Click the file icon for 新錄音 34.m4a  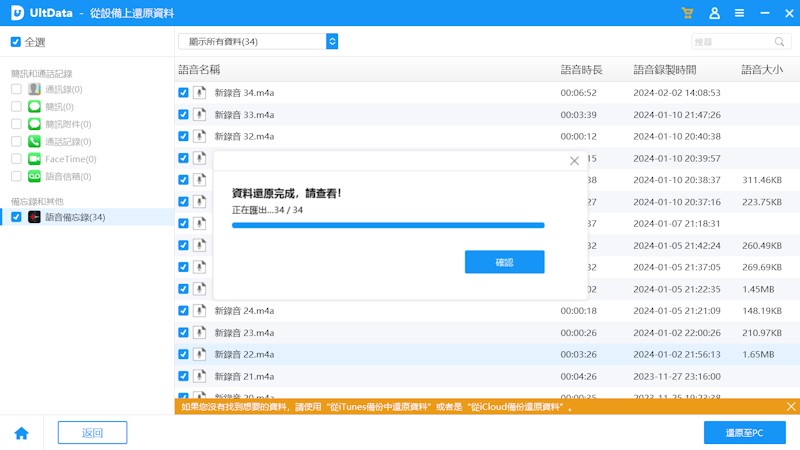[200, 93]
